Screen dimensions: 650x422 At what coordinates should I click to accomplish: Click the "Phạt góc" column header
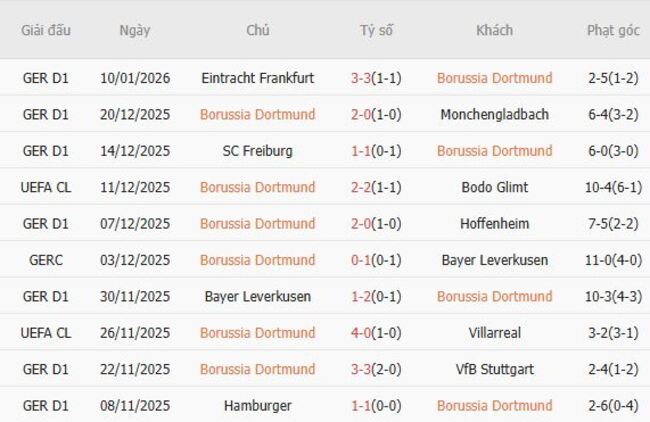click(x=613, y=30)
